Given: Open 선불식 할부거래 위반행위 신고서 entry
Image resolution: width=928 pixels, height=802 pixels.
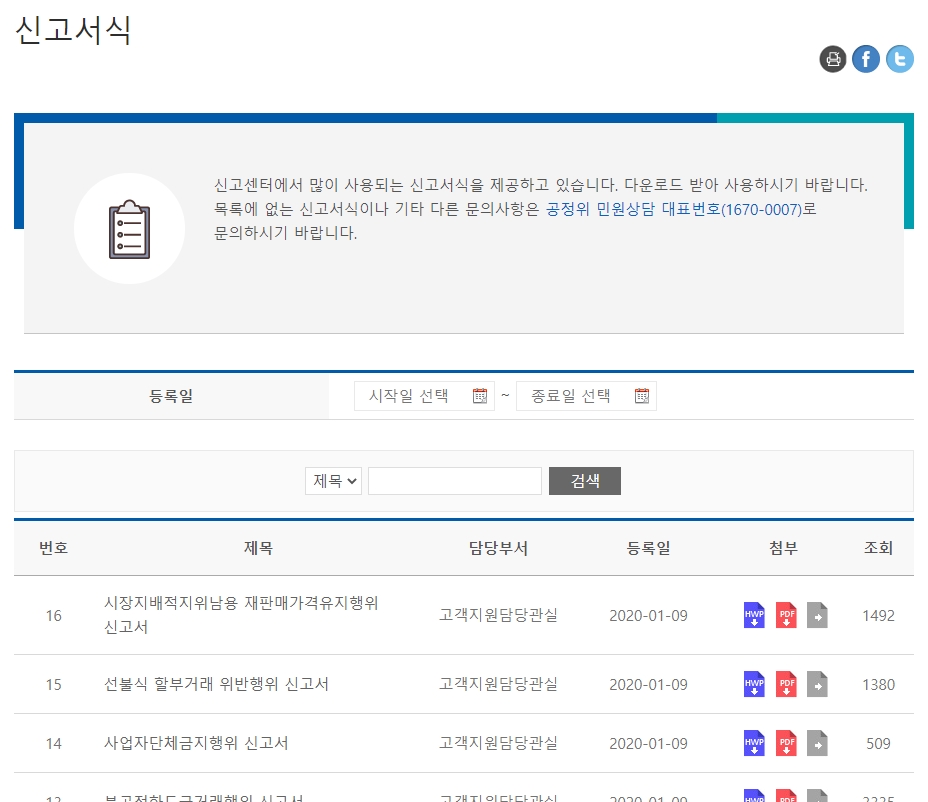Looking at the screenshot, I should [x=218, y=684].
